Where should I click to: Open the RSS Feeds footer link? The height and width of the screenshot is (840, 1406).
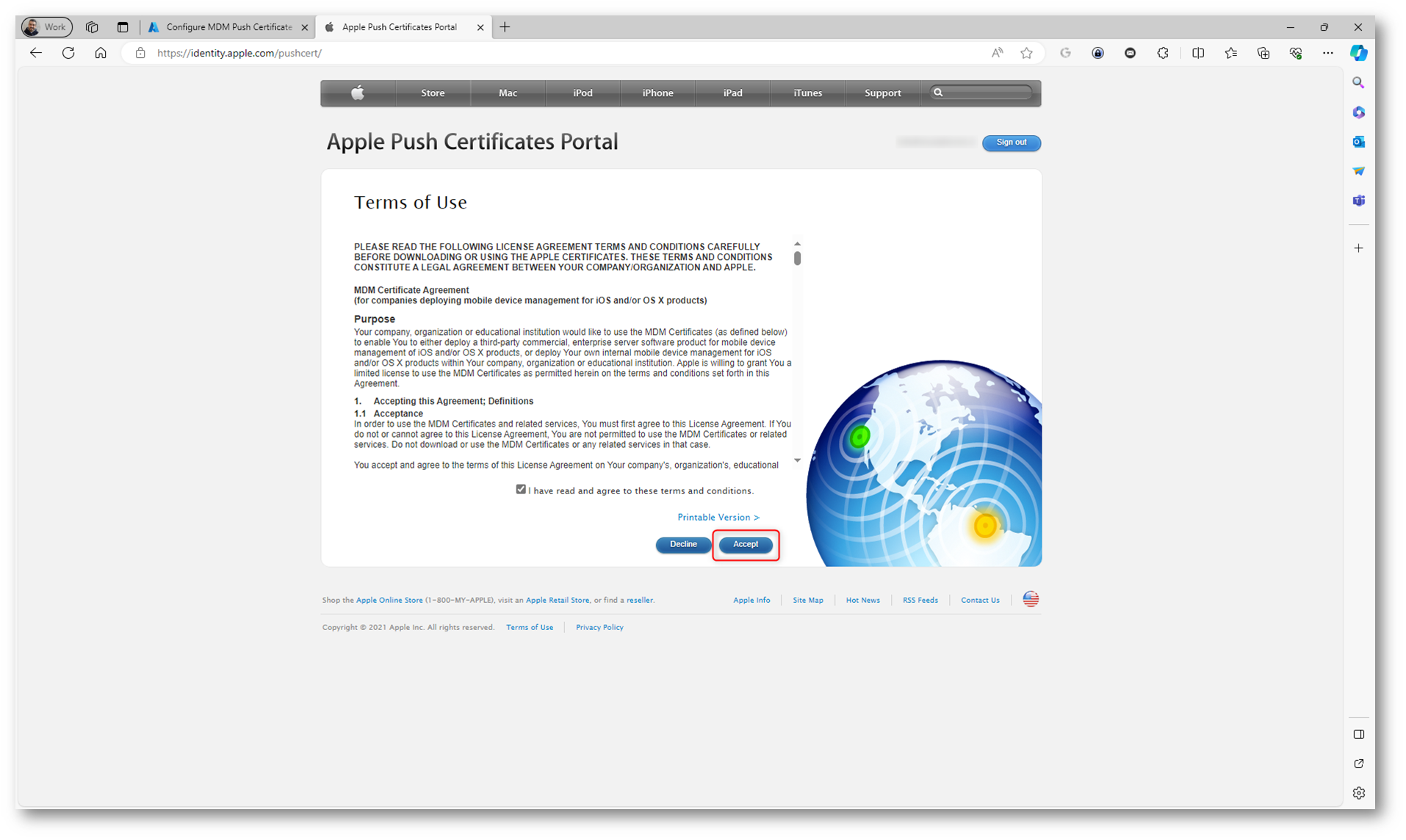click(x=920, y=601)
